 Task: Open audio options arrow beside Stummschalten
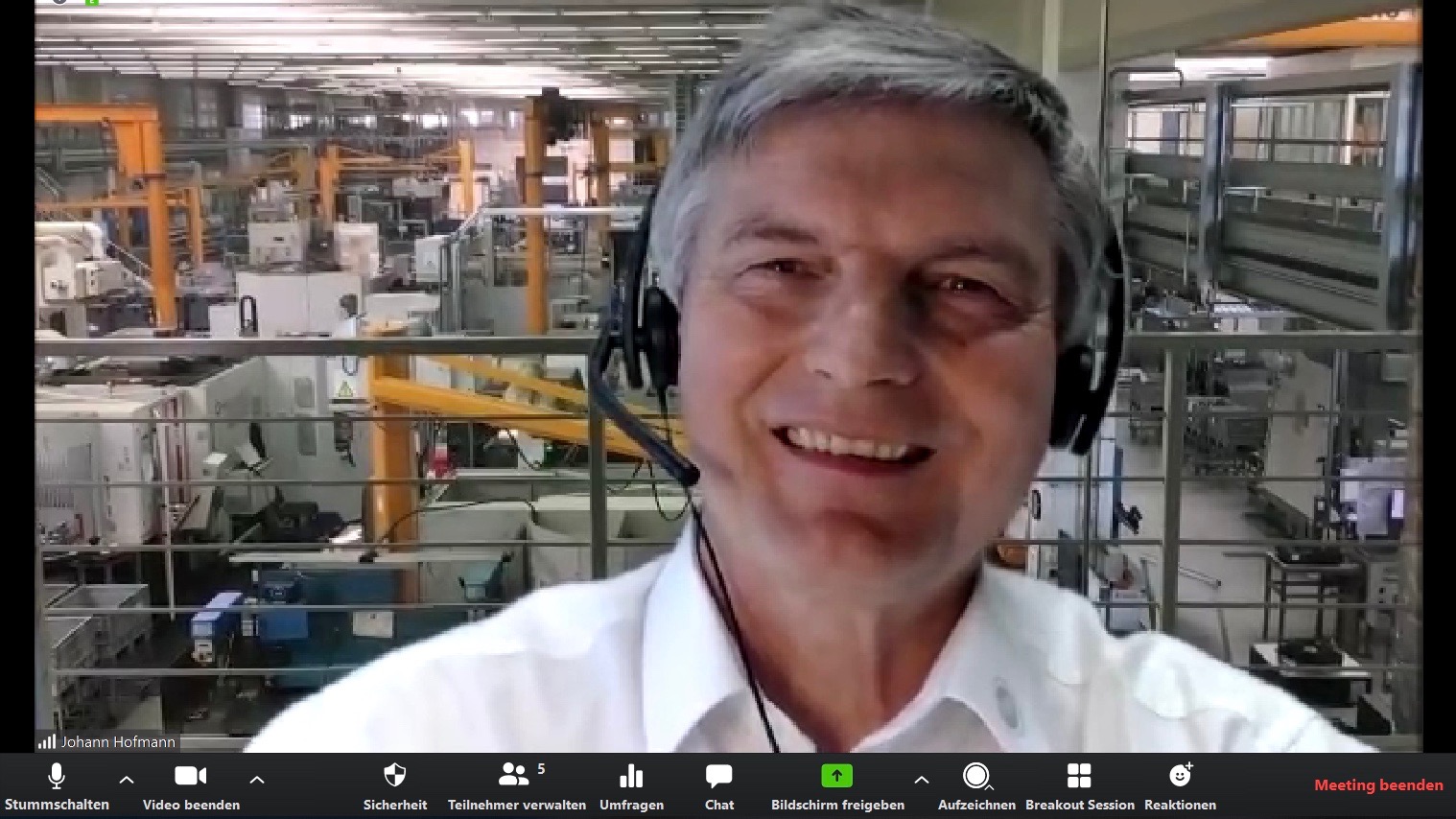coord(126,780)
